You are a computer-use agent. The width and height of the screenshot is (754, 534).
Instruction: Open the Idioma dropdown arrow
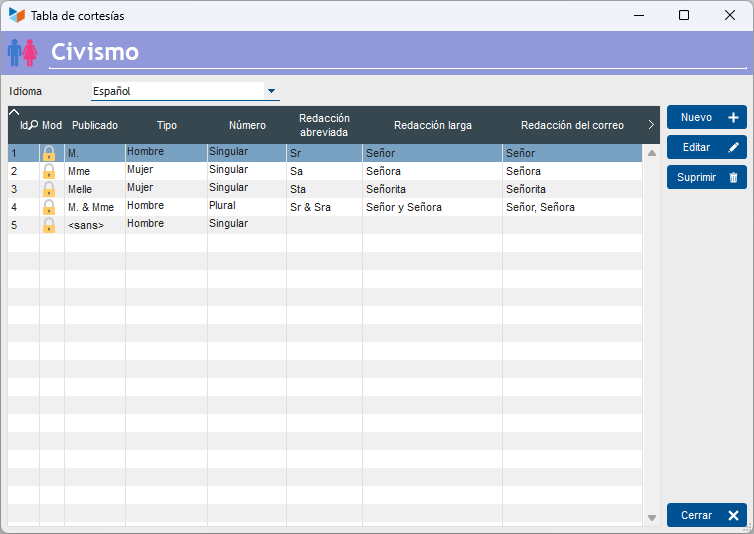(271, 91)
